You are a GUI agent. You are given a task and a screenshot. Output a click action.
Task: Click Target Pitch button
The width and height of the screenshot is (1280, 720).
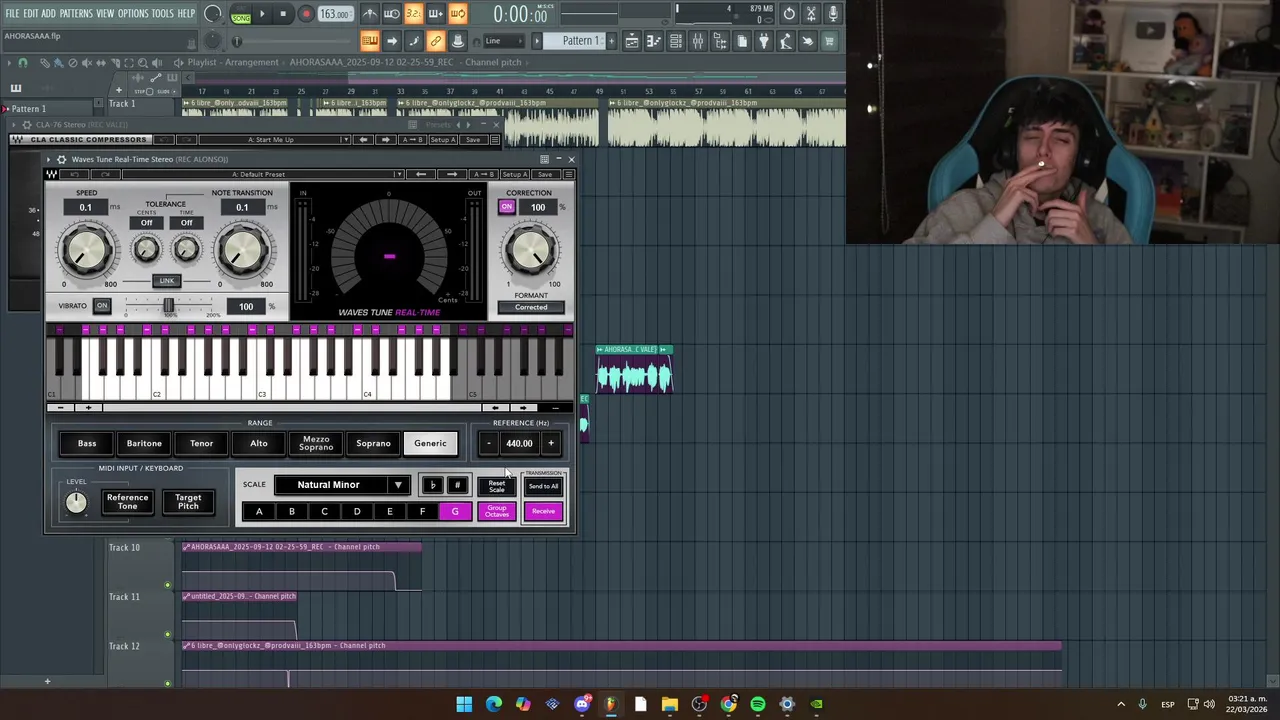click(188, 502)
